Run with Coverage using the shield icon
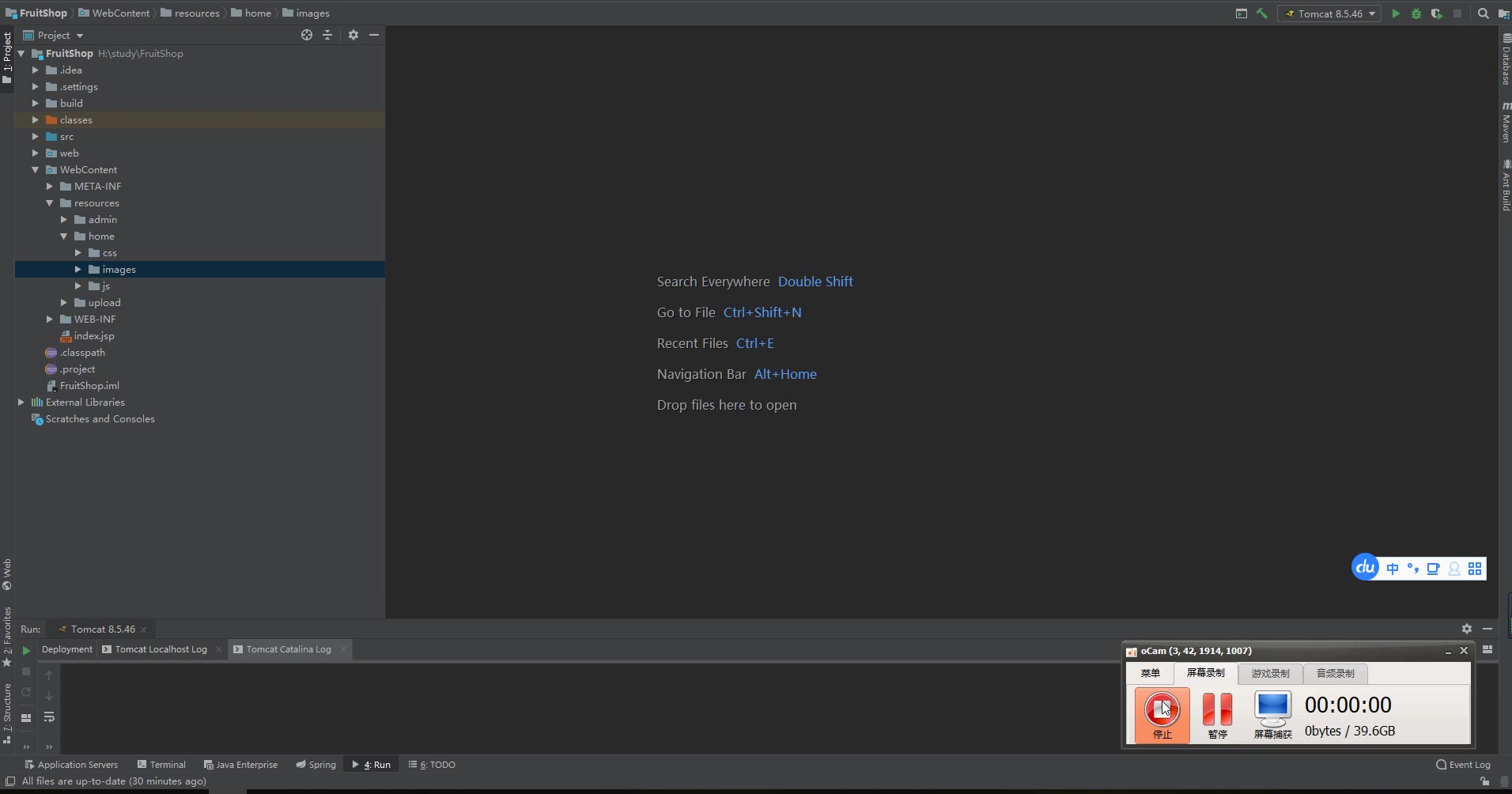The image size is (1512, 794). coord(1436,13)
